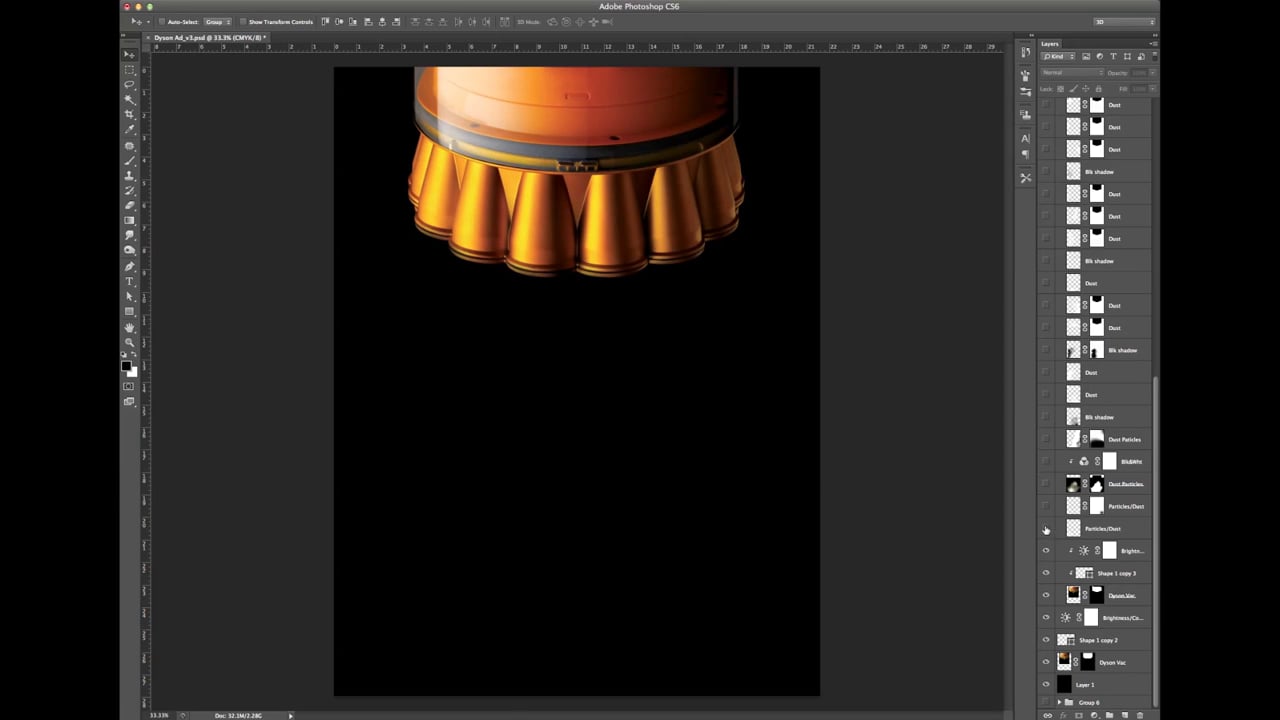Click the foreground color swatch
The image size is (1280, 720).
pyautogui.click(x=126, y=367)
